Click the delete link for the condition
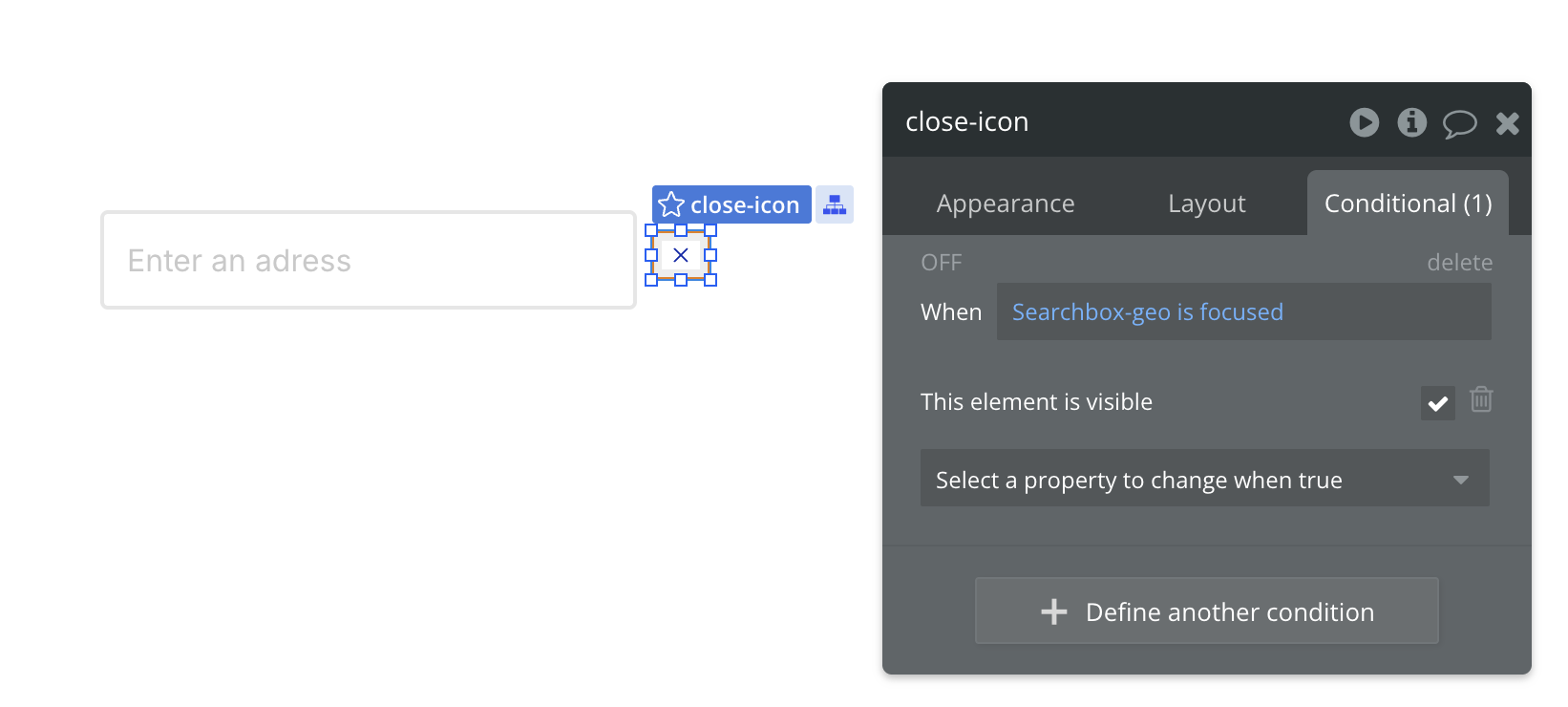The width and height of the screenshot is (1568, 707). [1459, 263]
